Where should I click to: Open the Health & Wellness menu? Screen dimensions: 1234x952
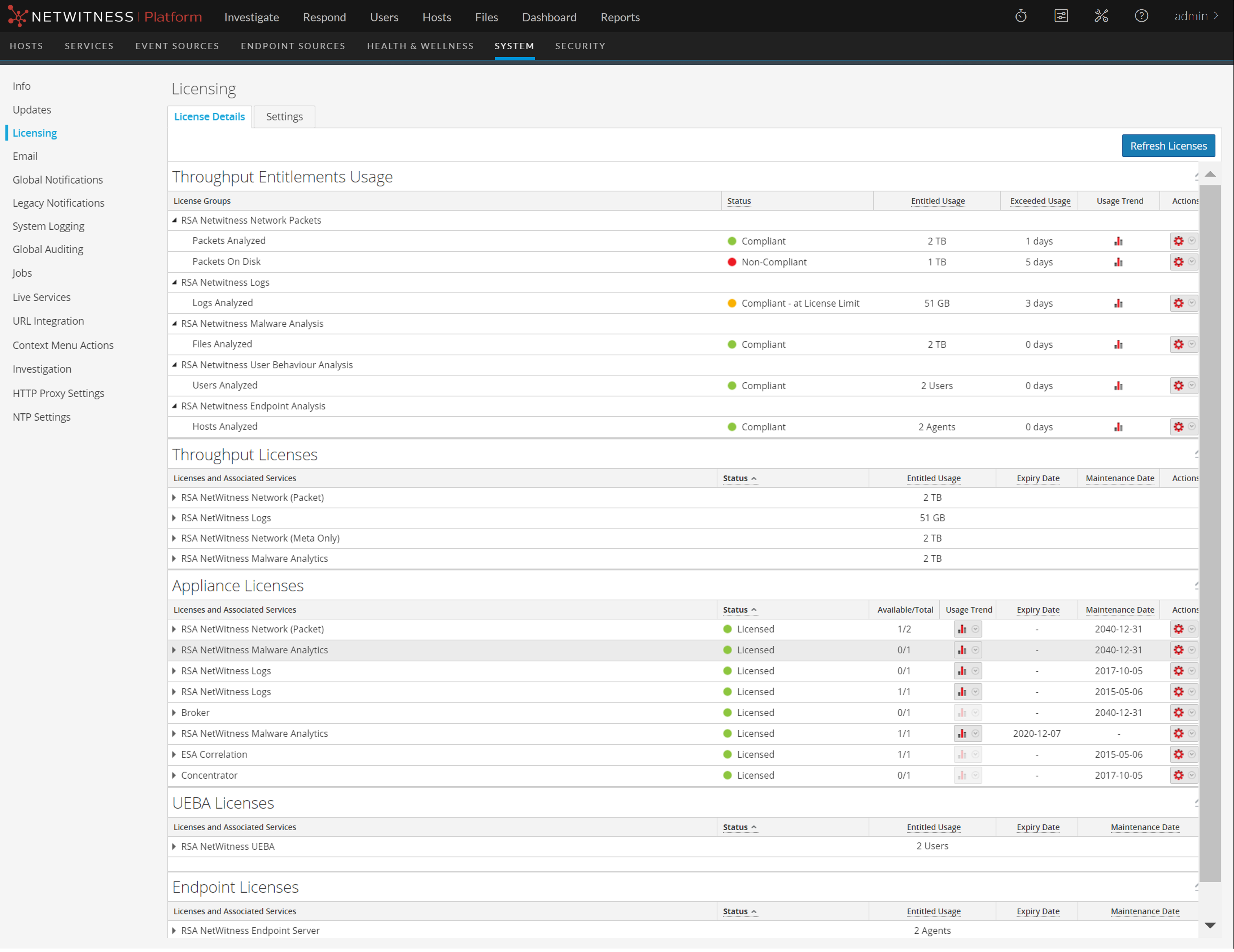pos(420,46)
